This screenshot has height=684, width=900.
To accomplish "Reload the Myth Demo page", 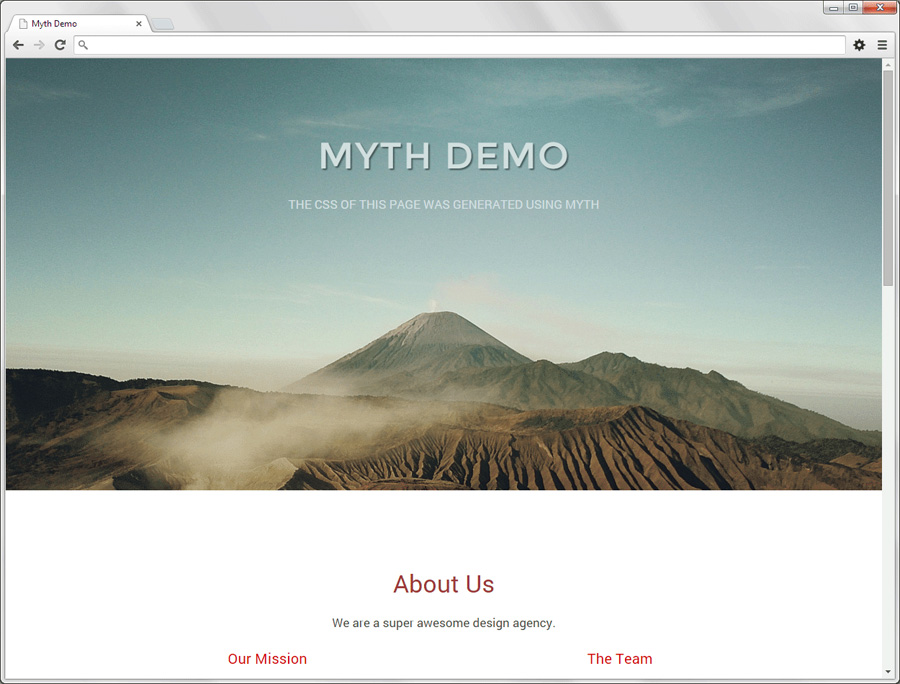I will click(x=60, y=45).
